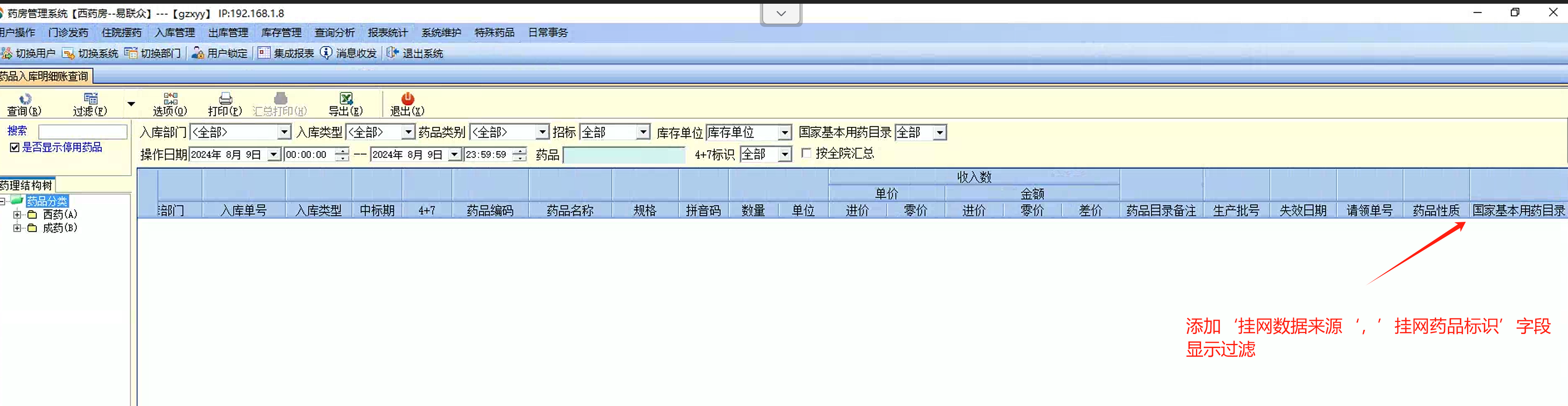The height and width of the screenshot is (406, 1568).
Task: Click the 失效日期 column header
Action: [1303, 211]
